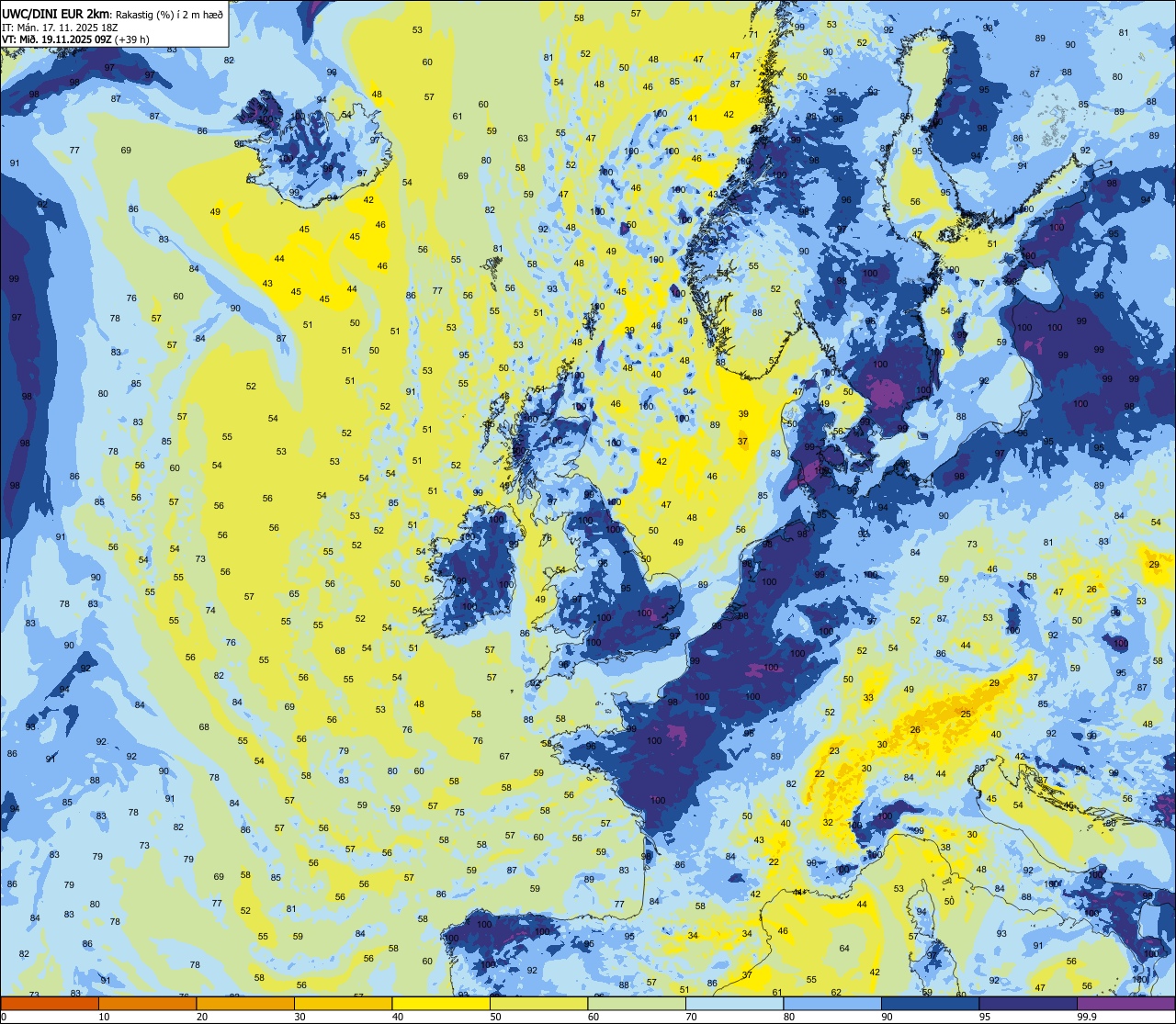This screenshot has height=1024, width=1176.
Task: Click the 80–90% light blue legend swatch
Action: pos(832,1004)
